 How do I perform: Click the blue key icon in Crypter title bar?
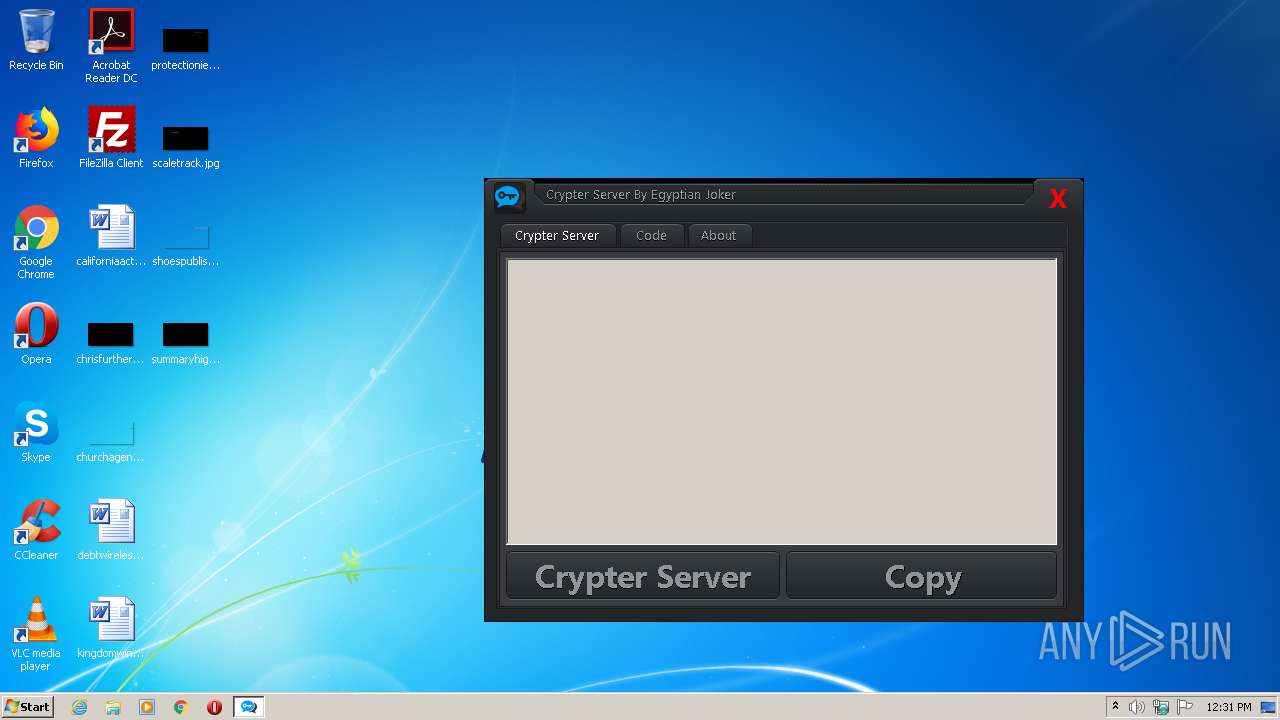click(x=508, y=196)
